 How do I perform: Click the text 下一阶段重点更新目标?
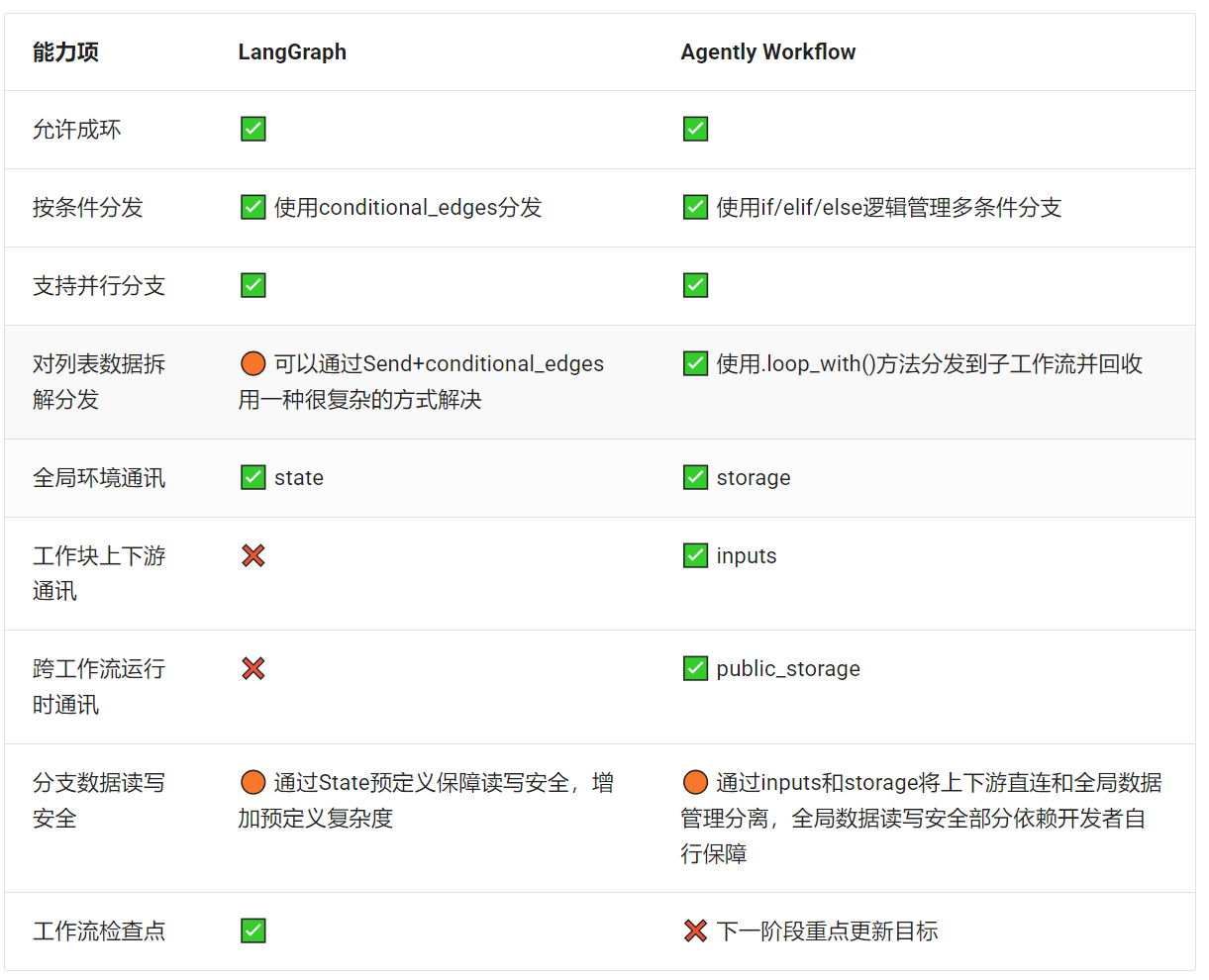click(x=828, y=931)
